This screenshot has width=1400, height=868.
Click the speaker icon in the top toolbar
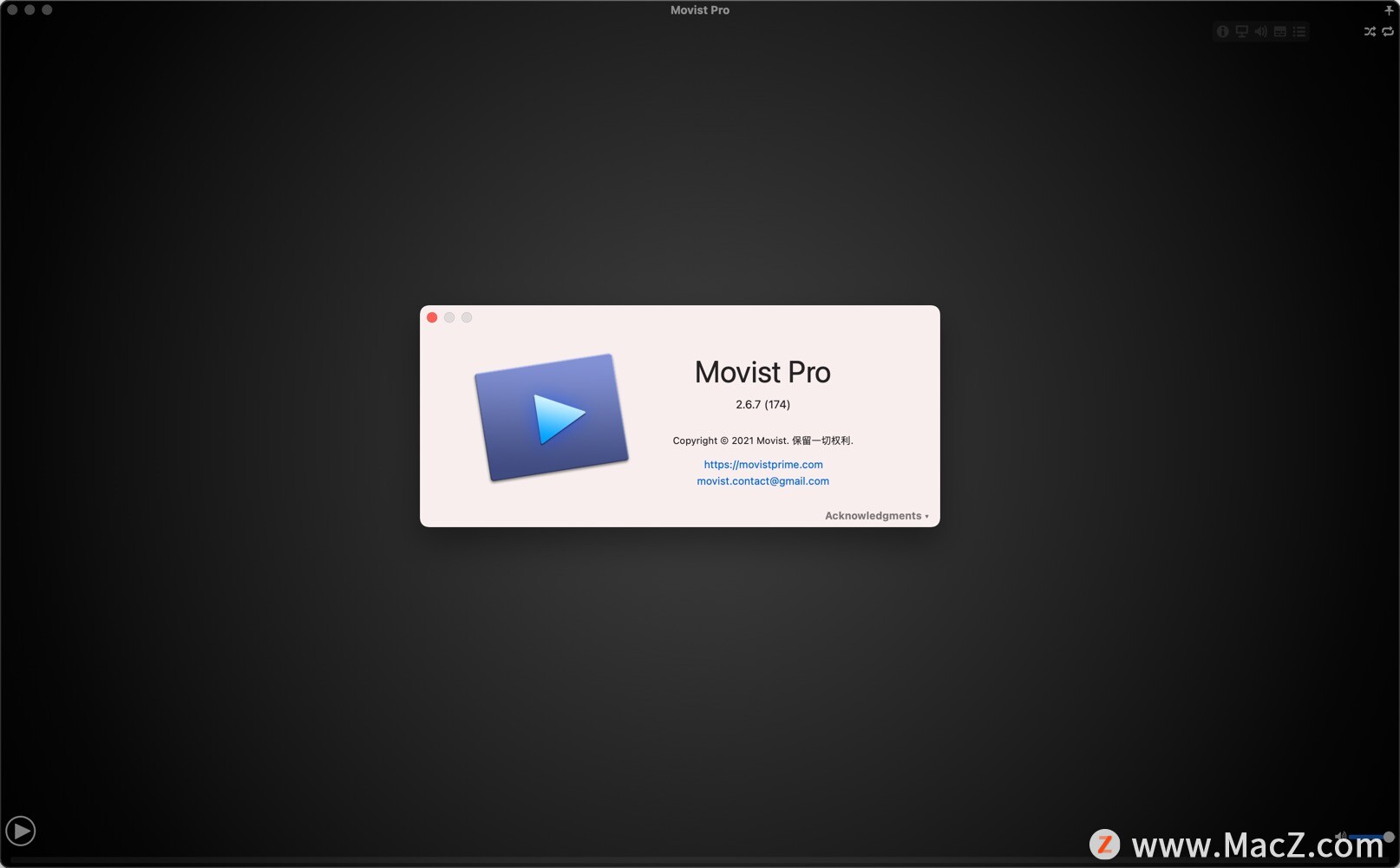click(1260, 30)
